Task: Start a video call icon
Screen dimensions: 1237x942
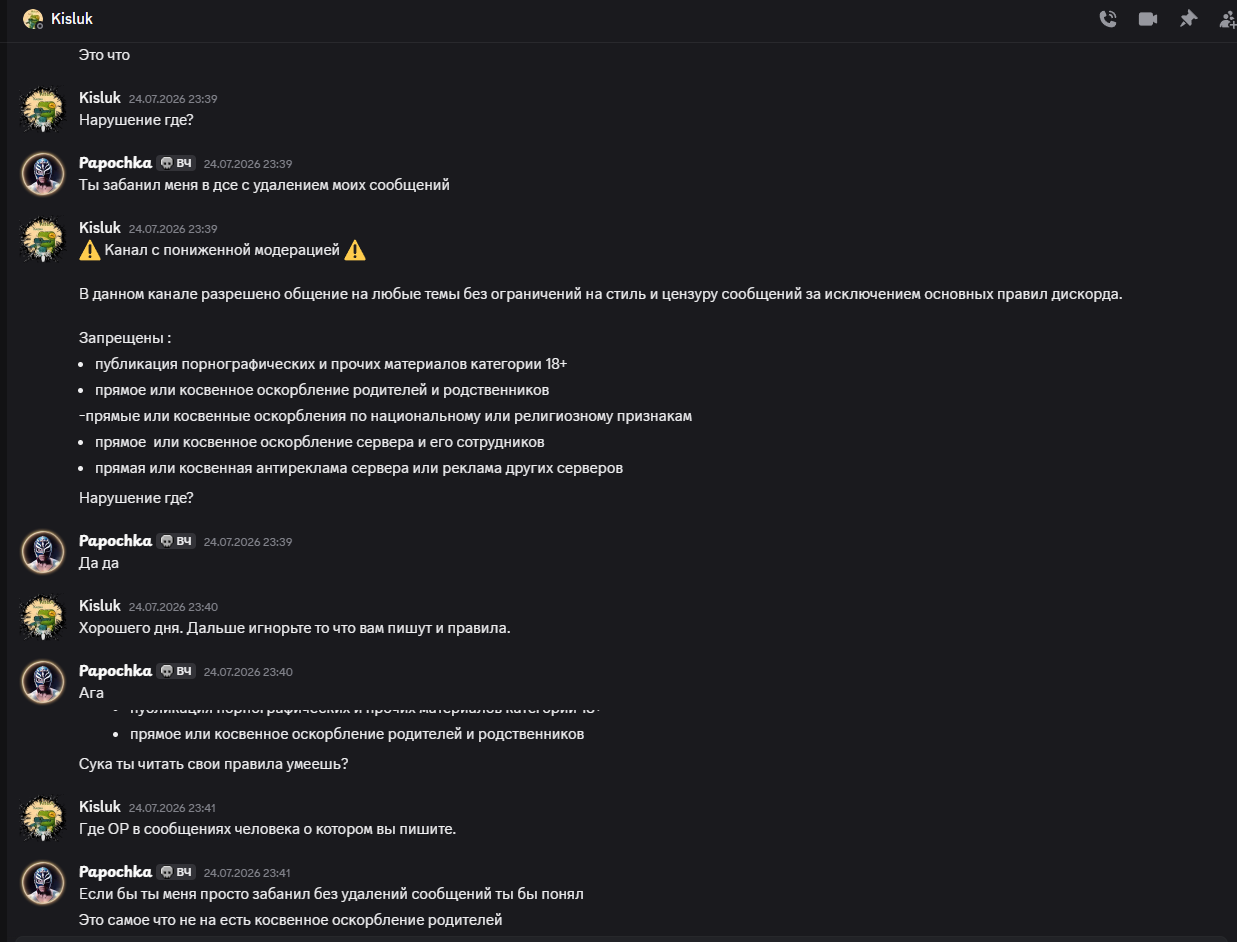Action: 1147,19
